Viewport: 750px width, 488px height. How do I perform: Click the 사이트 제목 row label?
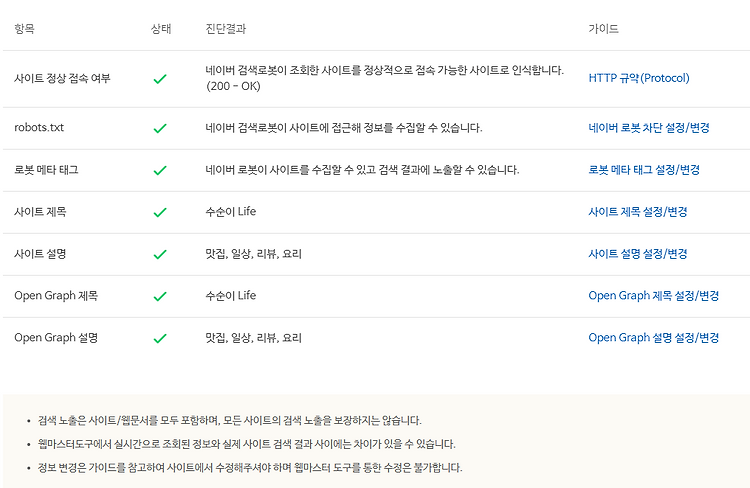coord(40,212)
